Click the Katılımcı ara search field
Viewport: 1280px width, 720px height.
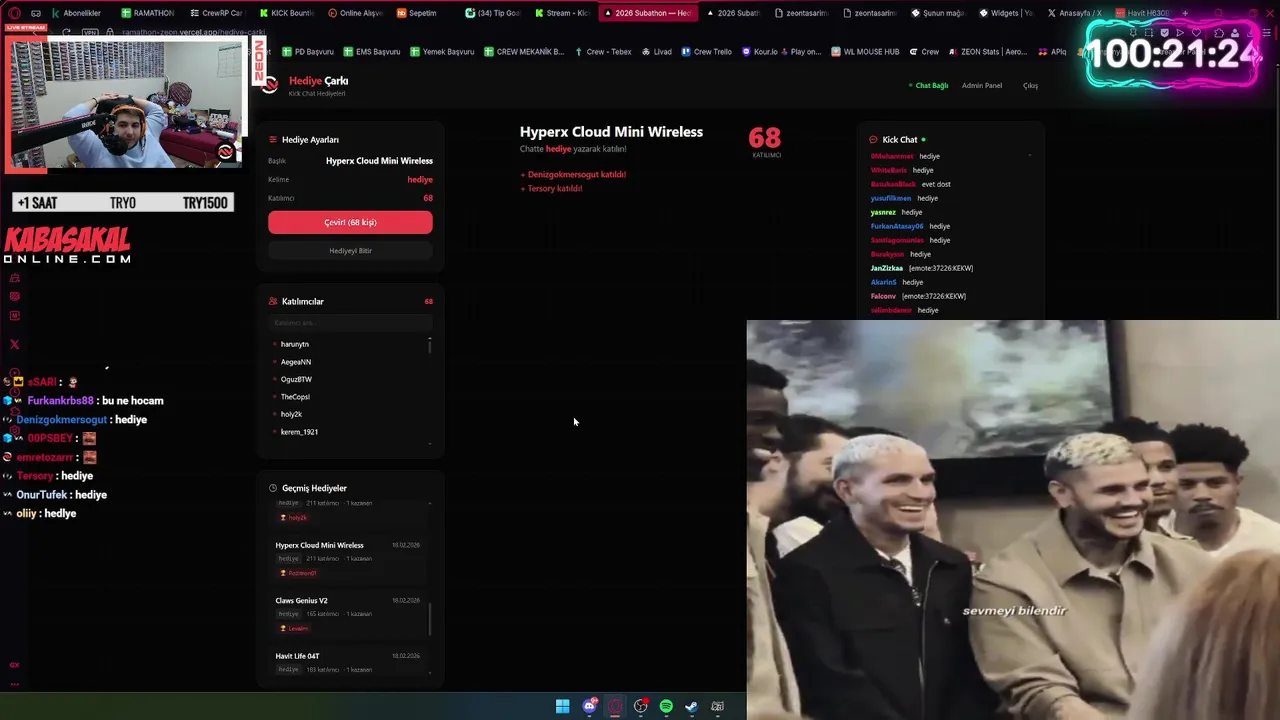(350, 323)
